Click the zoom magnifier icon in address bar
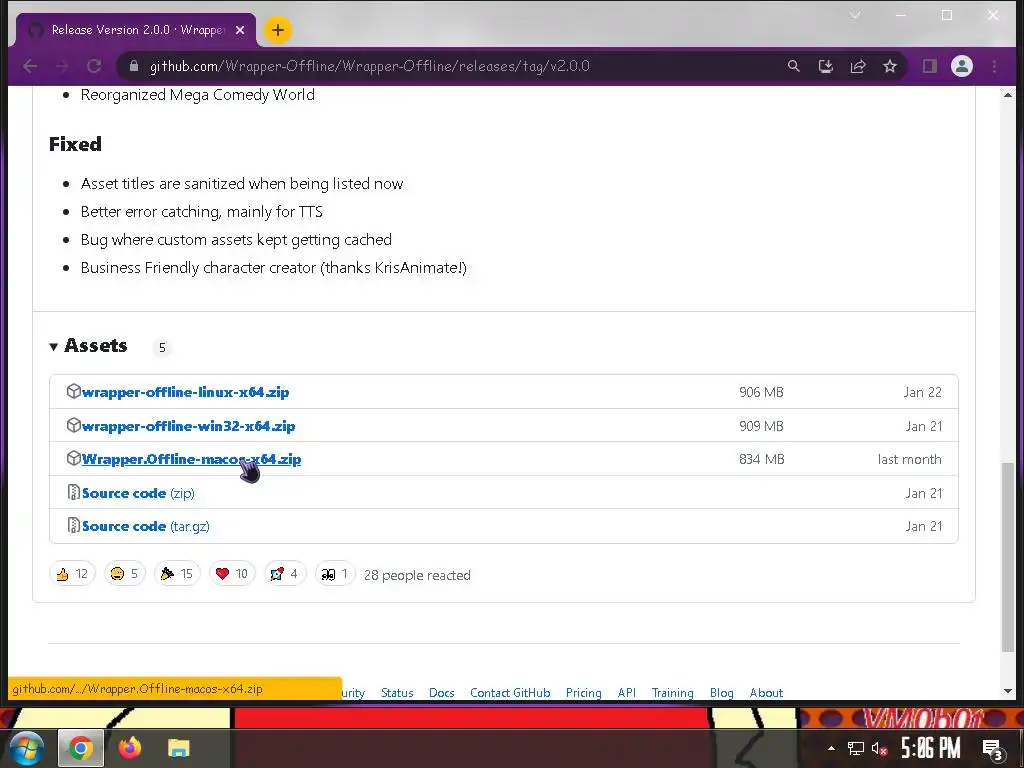 tap(793, 66)
